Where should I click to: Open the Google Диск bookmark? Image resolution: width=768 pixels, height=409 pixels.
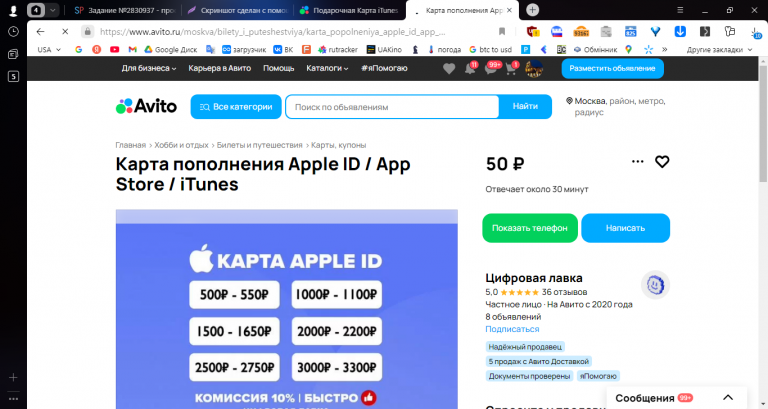(170, 49)
